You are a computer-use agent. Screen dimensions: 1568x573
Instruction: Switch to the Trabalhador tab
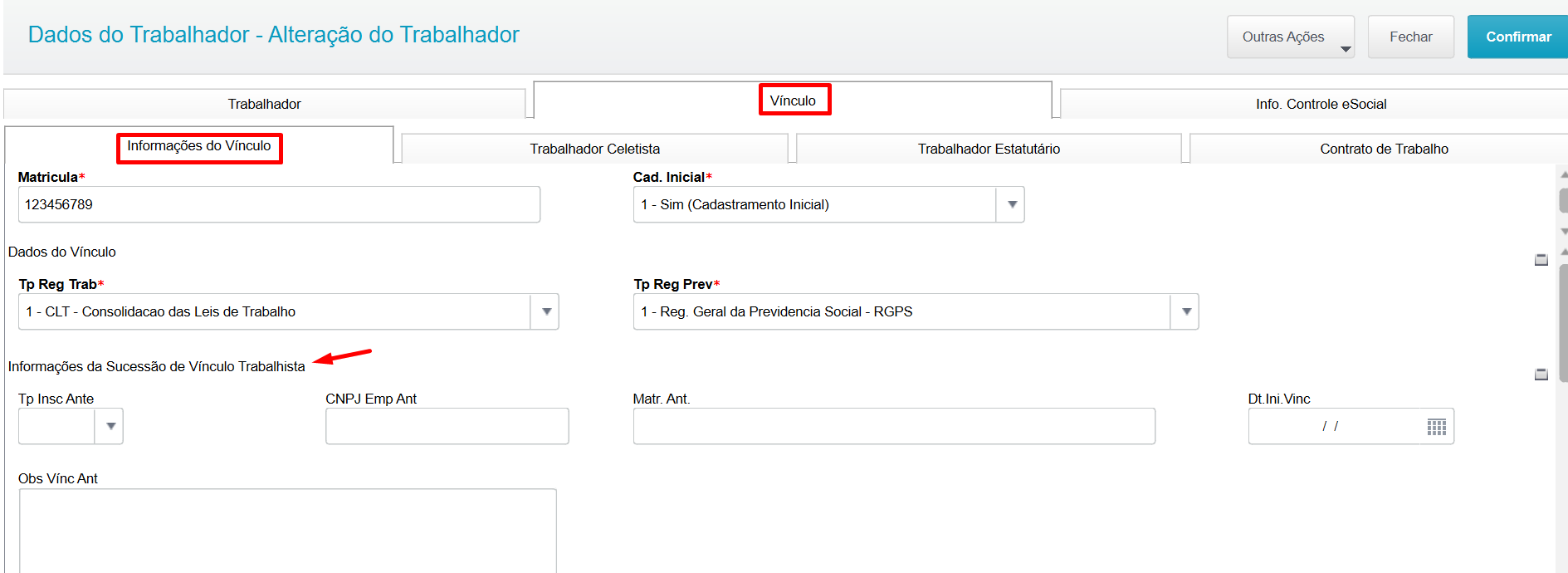point(265,104)
